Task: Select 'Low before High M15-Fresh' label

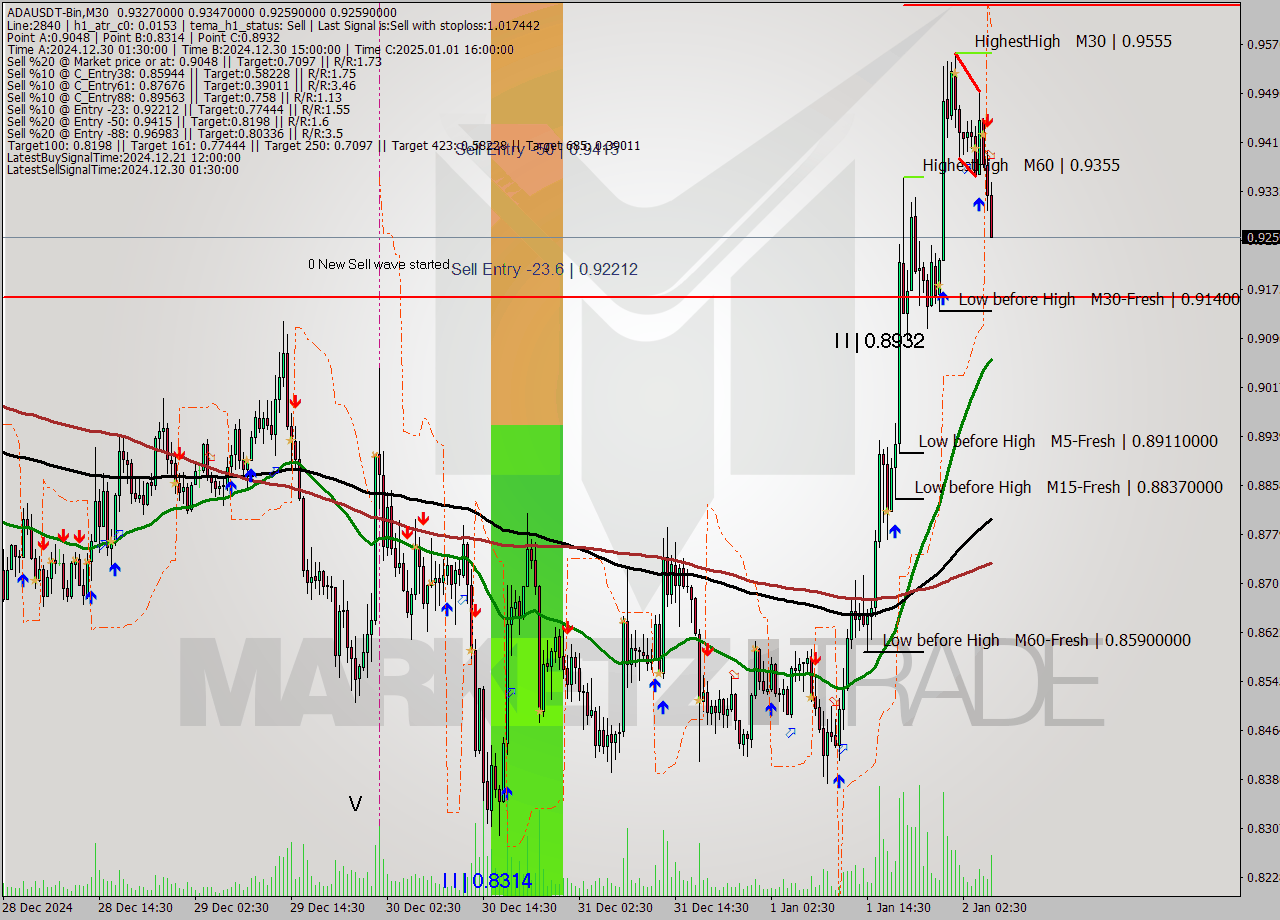Action: [x=1068, y=487]
